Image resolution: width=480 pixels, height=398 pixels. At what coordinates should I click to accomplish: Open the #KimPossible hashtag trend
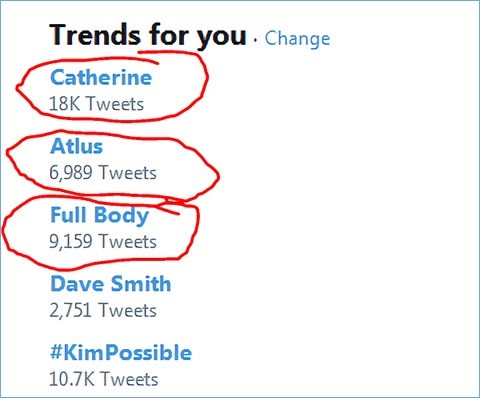pos(121,353)
